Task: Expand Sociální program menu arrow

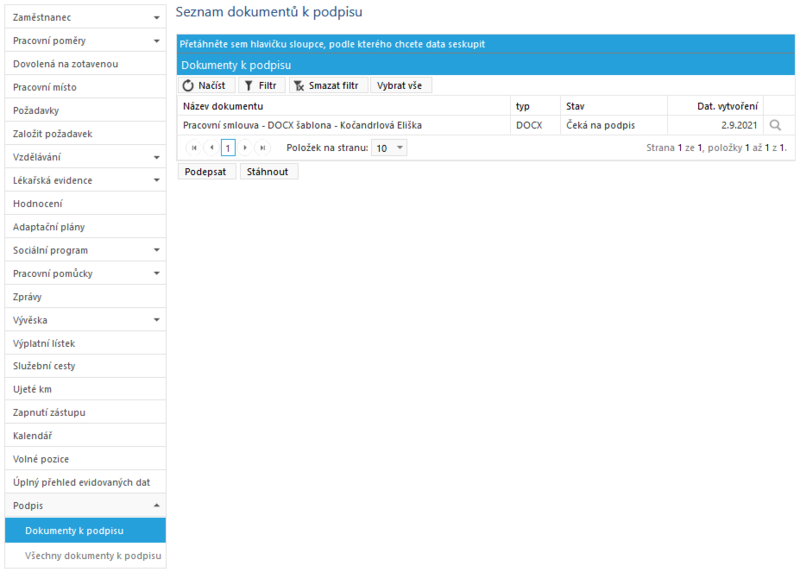Action: 157,250
